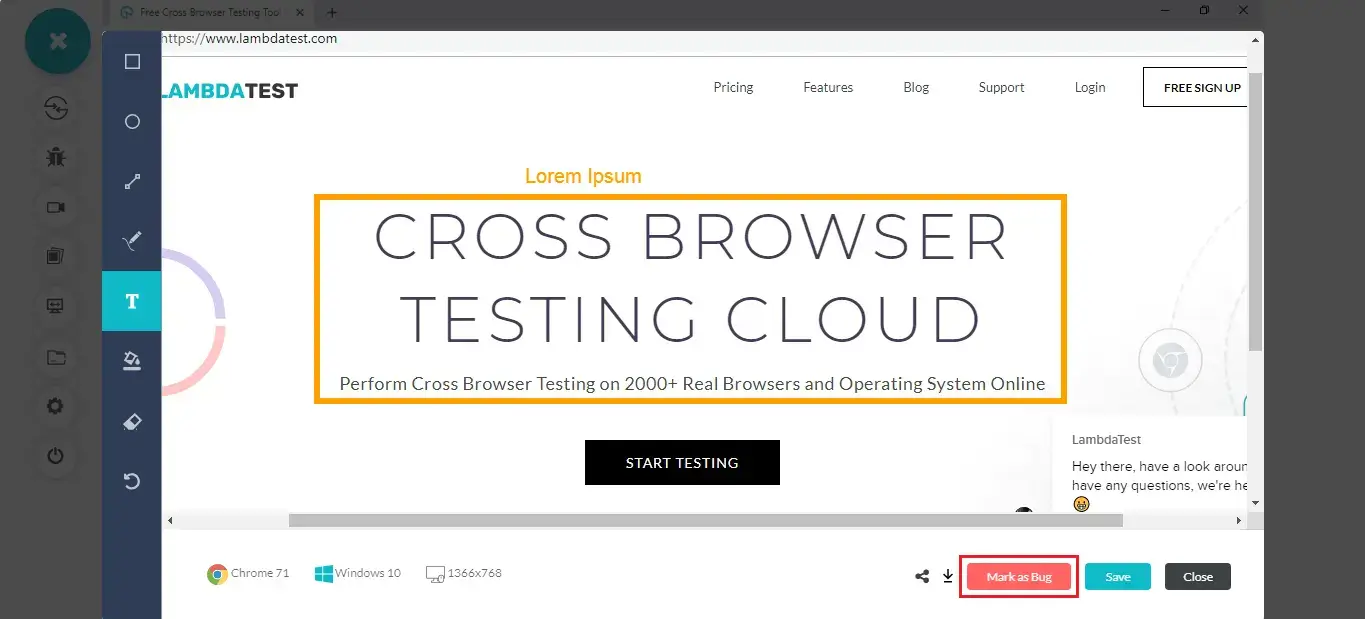Undo the last annotation
The height and width of the screenshot is (619, 1365).
tap(132, 482)
